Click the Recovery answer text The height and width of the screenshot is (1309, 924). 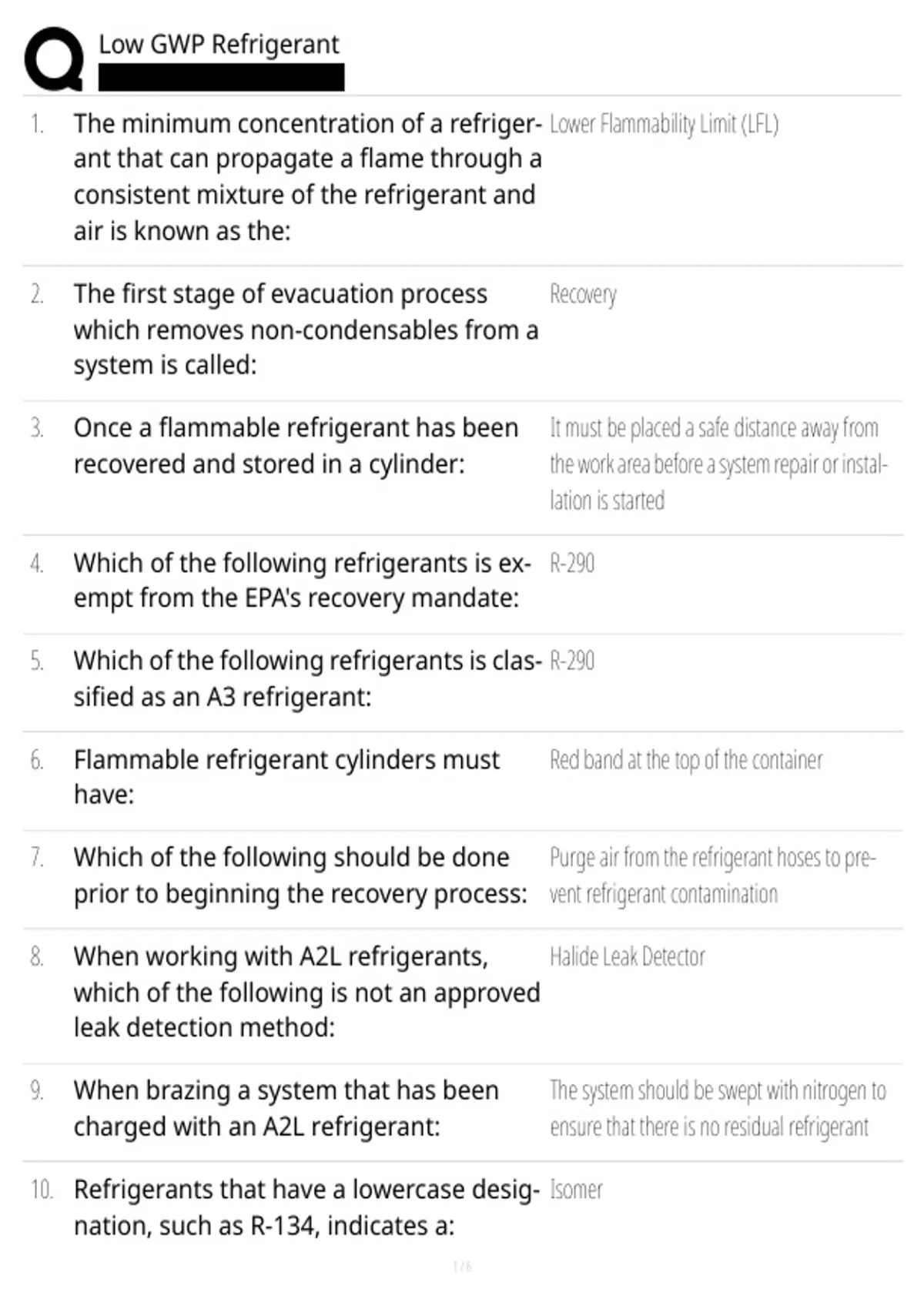pos(583,294)
